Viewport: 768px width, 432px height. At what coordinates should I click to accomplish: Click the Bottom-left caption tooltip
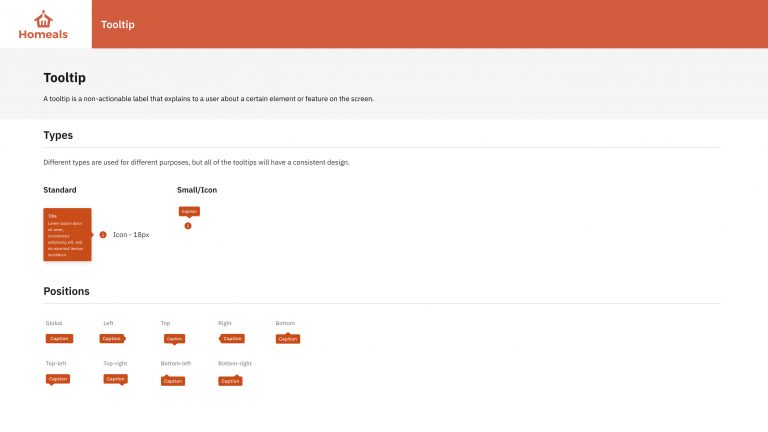[x=173, y=381]
